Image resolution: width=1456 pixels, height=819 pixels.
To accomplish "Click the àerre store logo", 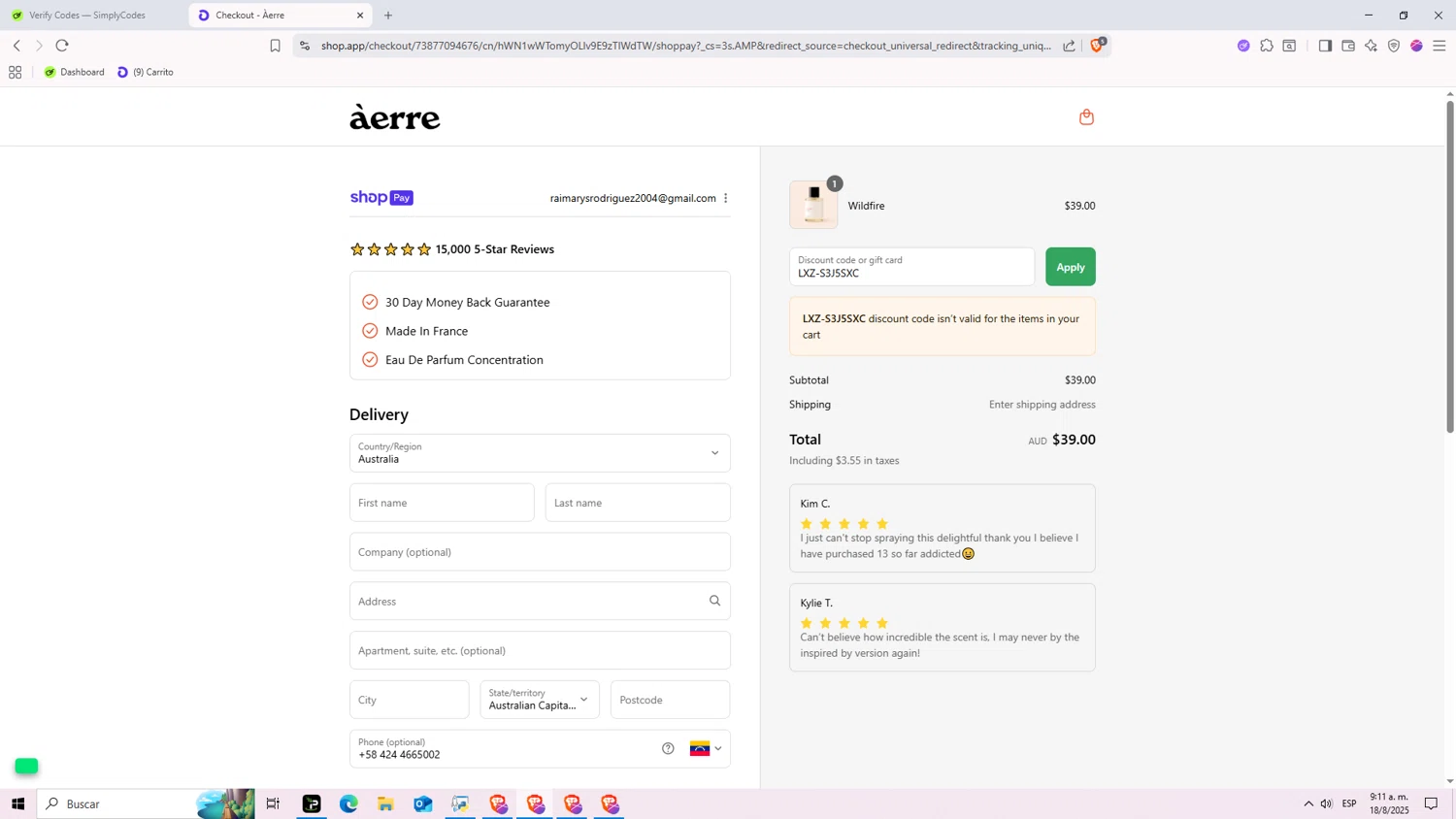I will (x=394, y=117).
